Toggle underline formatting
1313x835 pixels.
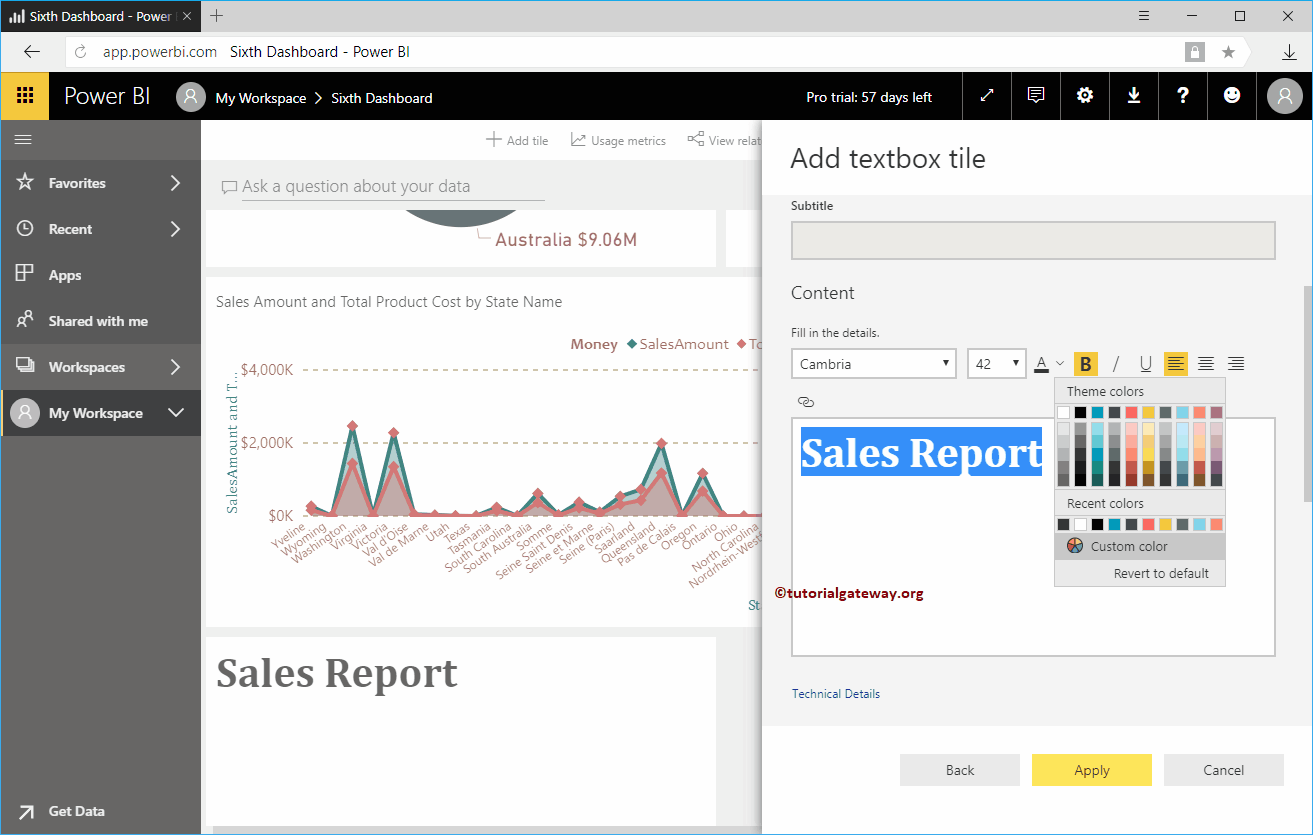[x=1145, y=363]
